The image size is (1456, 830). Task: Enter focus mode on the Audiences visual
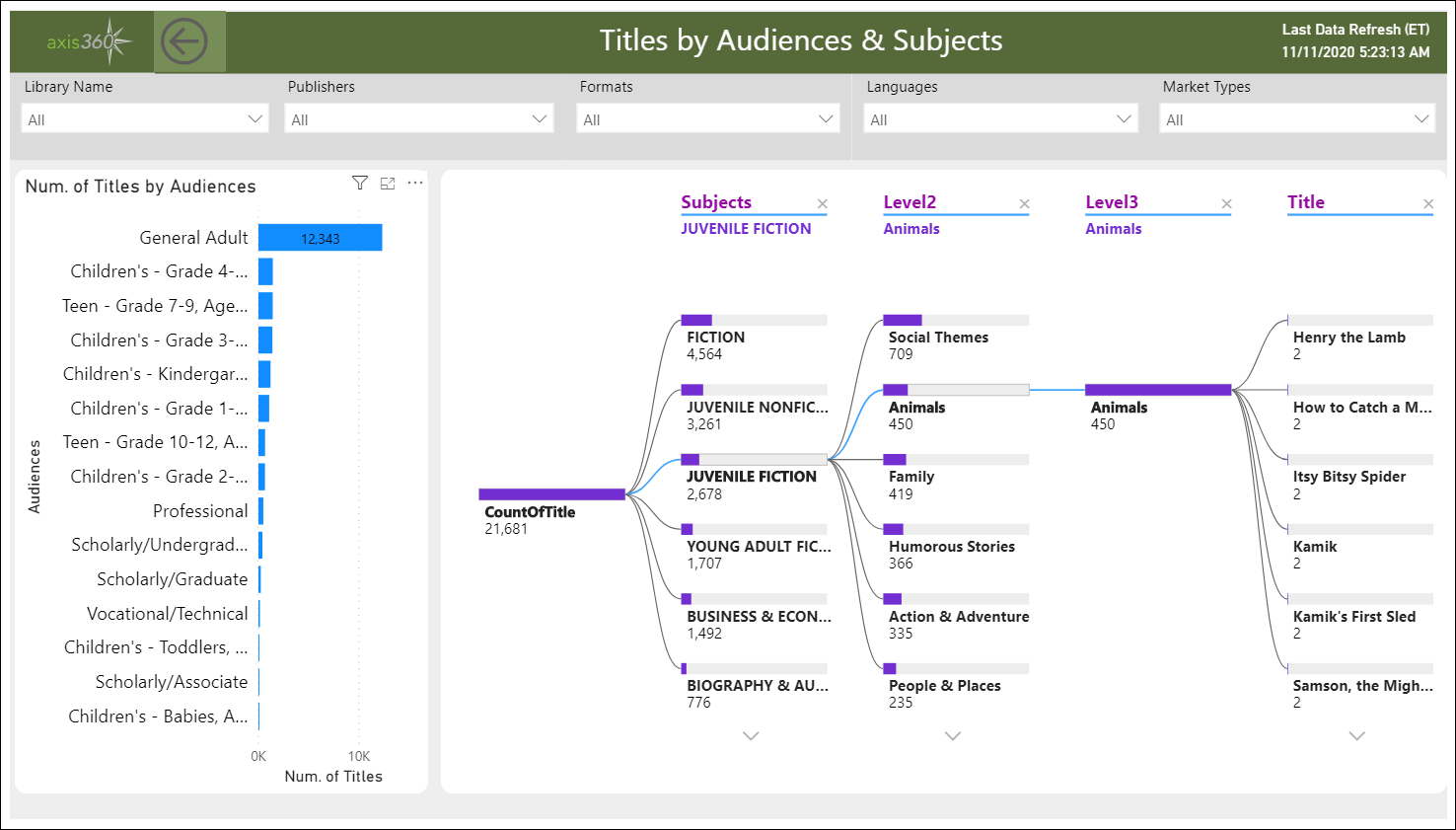click(387, 183)
